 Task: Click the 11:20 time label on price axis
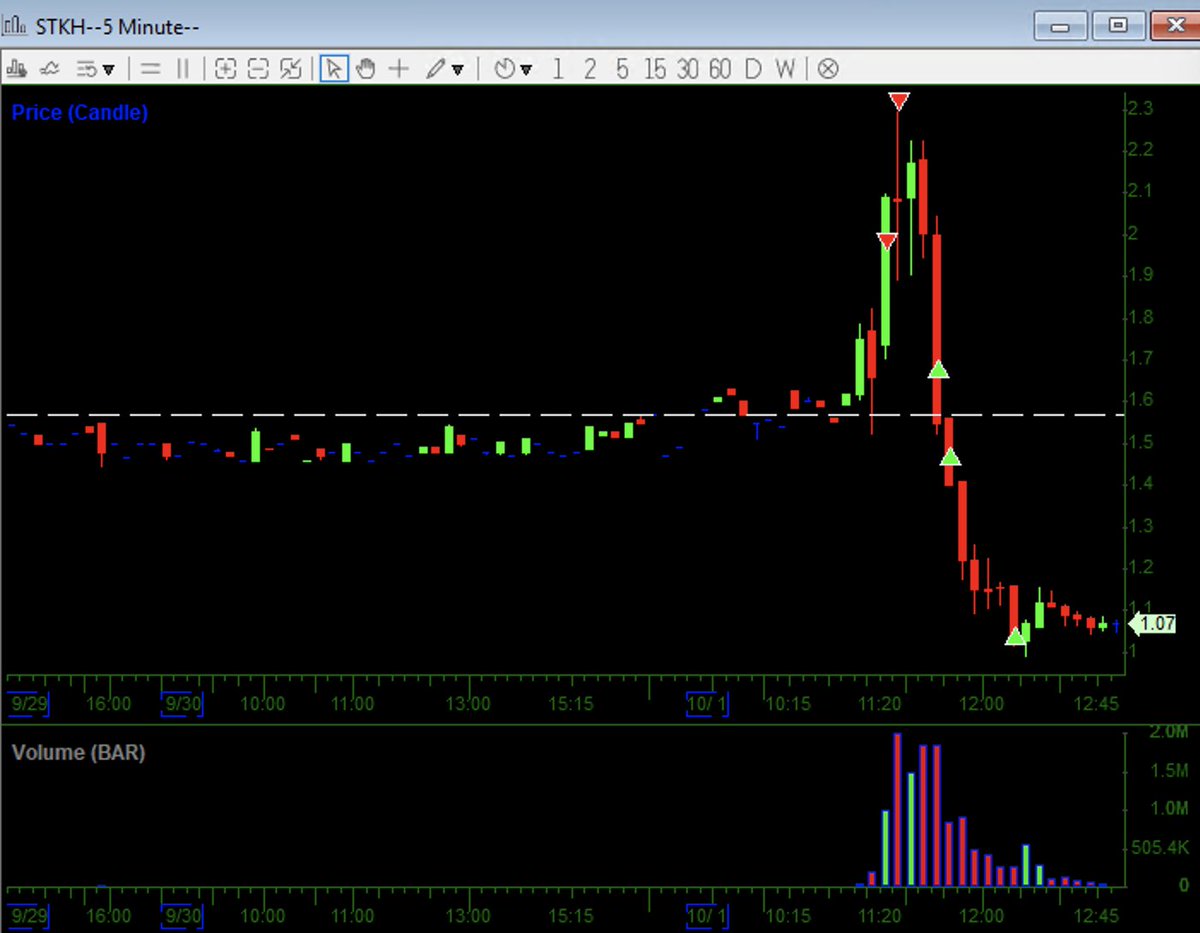[x=879, y=704]
